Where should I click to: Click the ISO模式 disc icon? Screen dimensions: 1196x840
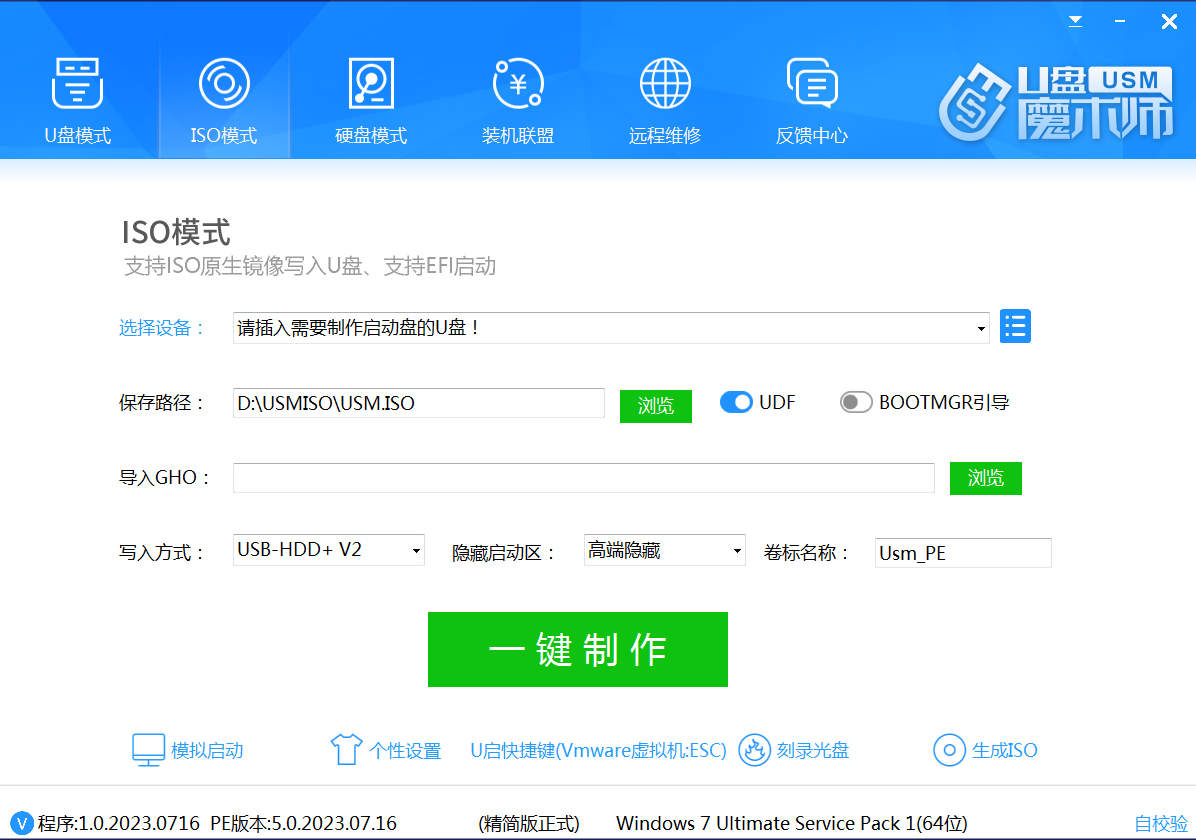(223, 83)
